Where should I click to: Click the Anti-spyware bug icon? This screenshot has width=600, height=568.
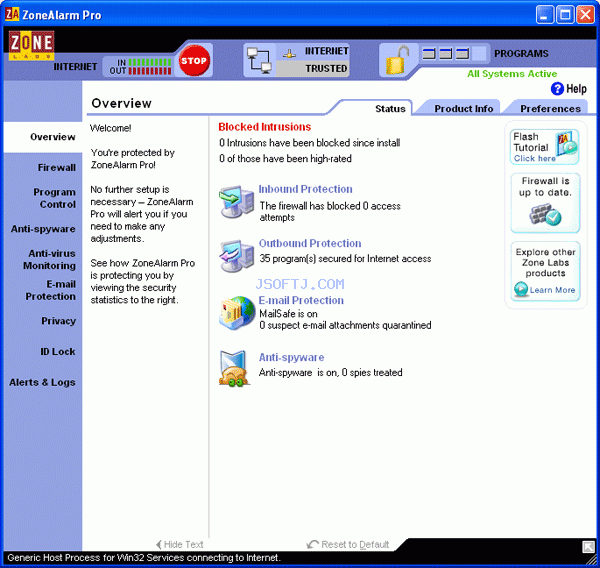[234, 368]
